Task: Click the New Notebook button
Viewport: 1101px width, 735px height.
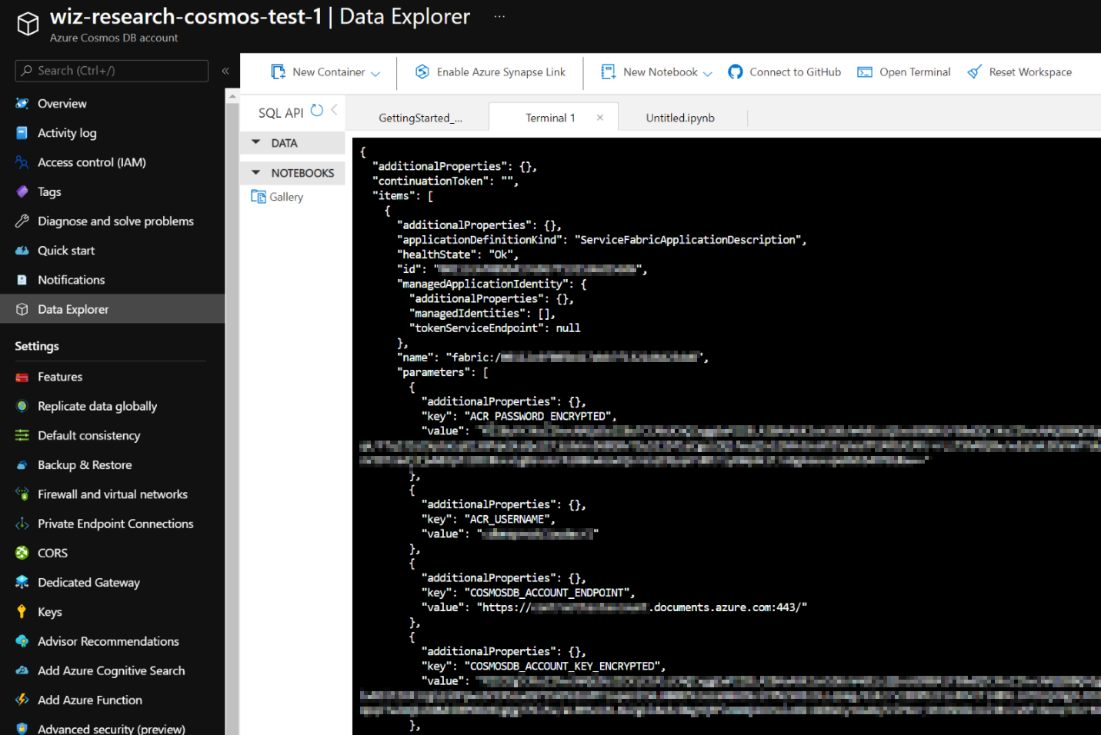Action: [650, 72]
